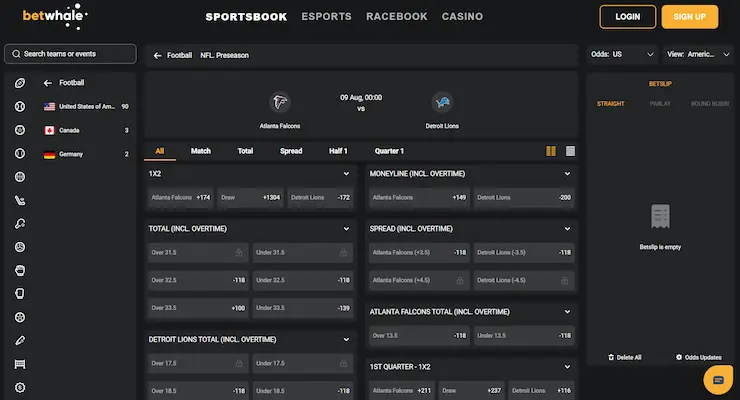Select the All markets tab

[x=160, y=151]
